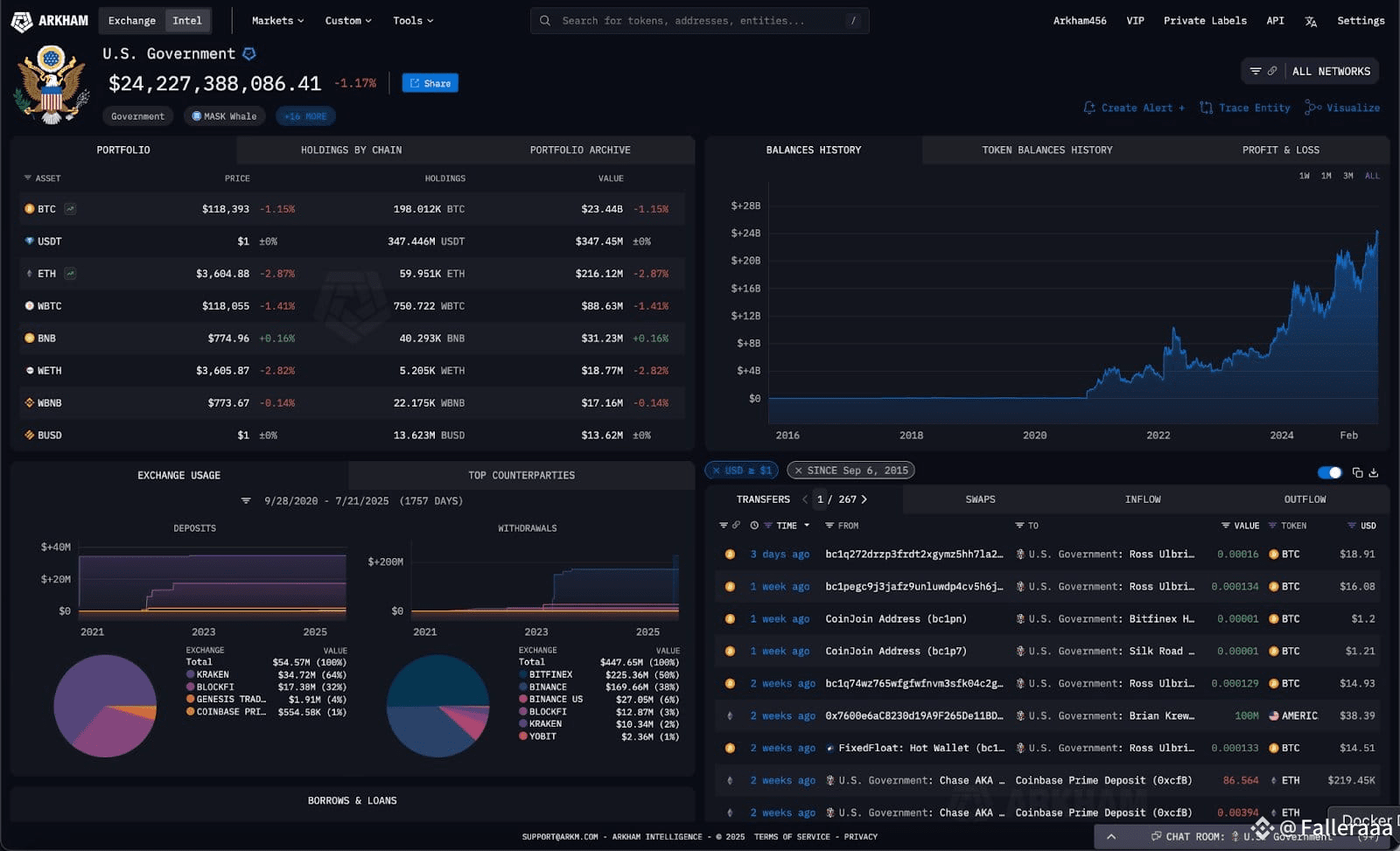1400x851 pixels.
Task: Expand the +16 MORE tags
Action: [305, 116]
